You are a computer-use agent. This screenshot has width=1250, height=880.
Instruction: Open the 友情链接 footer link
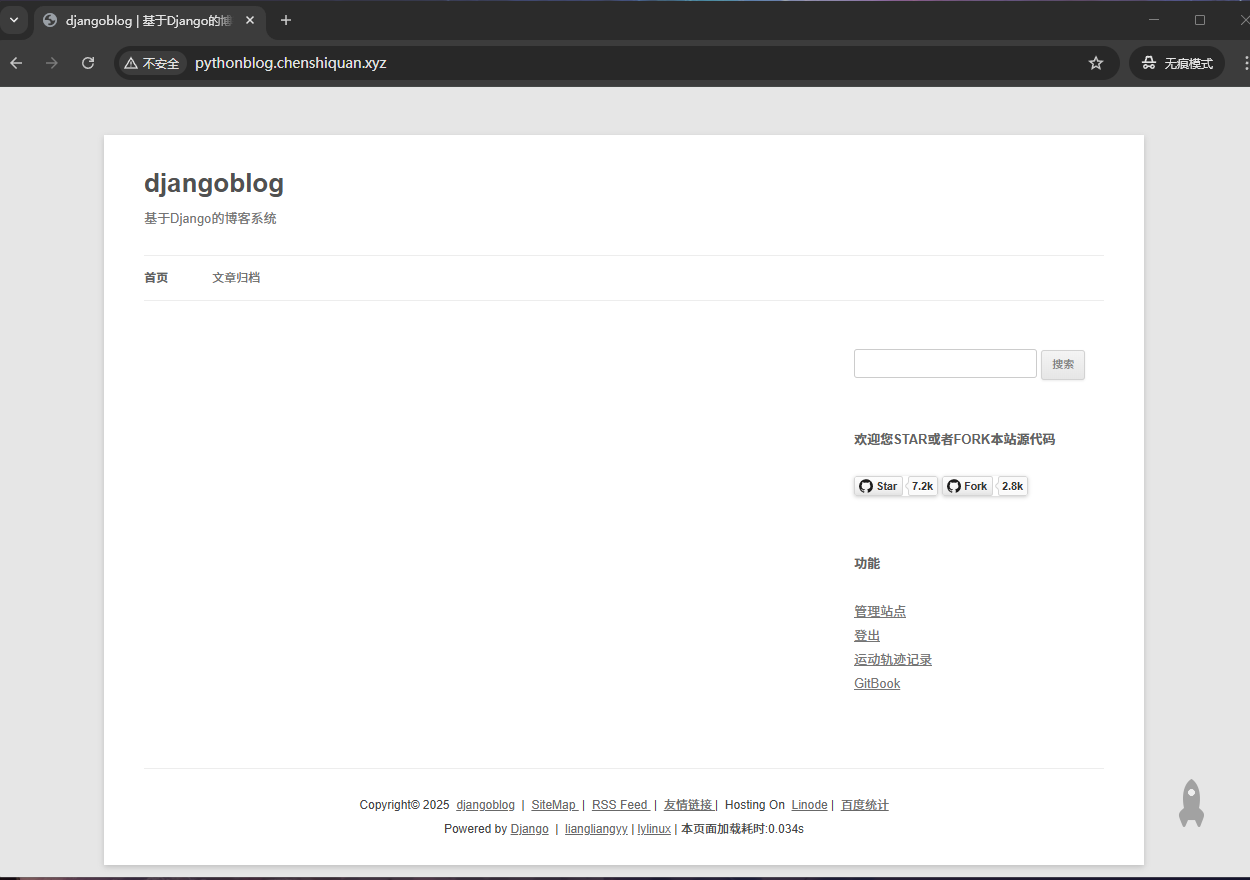click(x=688, y=805)
